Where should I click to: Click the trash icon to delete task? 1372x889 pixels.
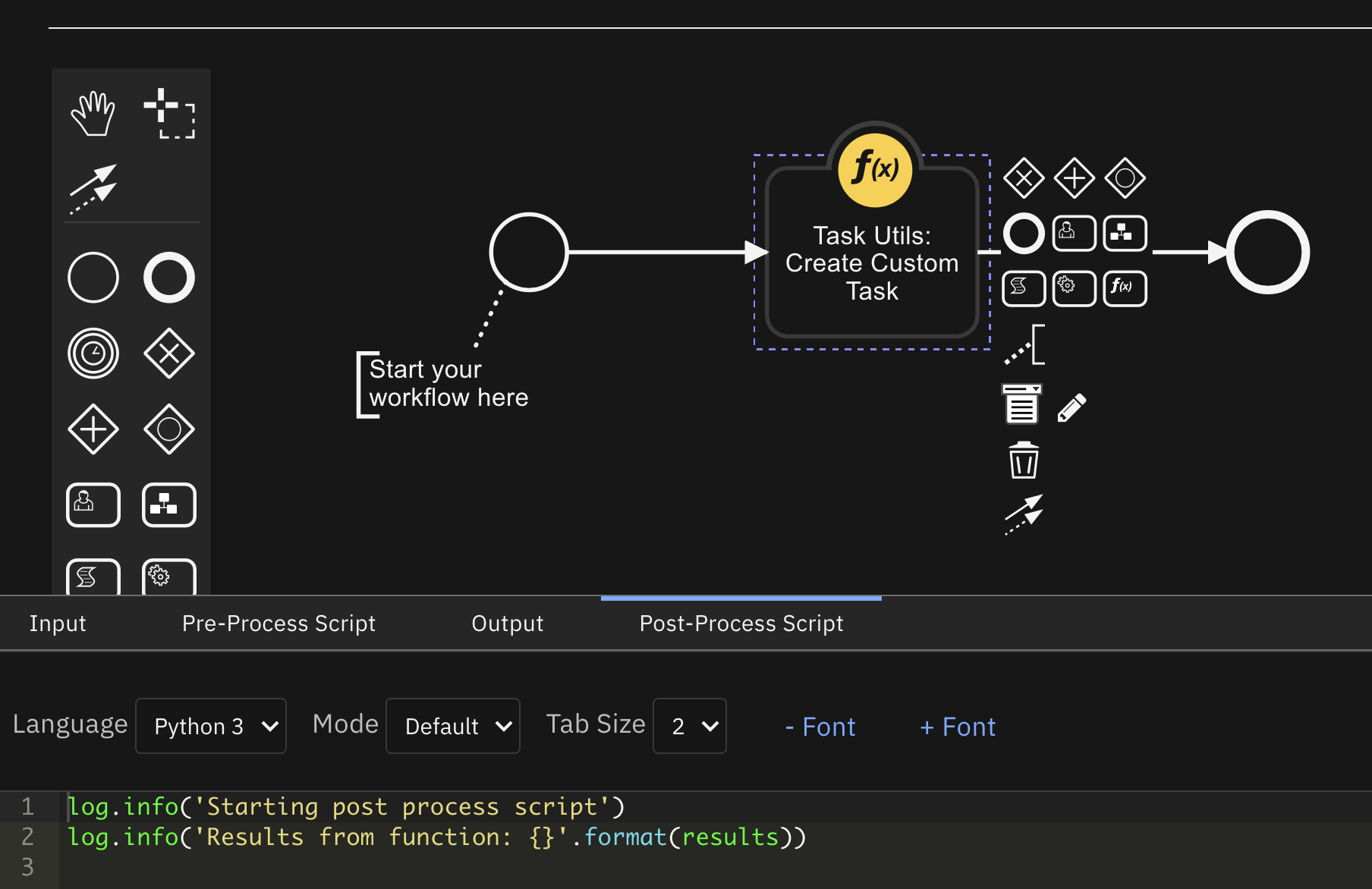tap(1023, 460)
